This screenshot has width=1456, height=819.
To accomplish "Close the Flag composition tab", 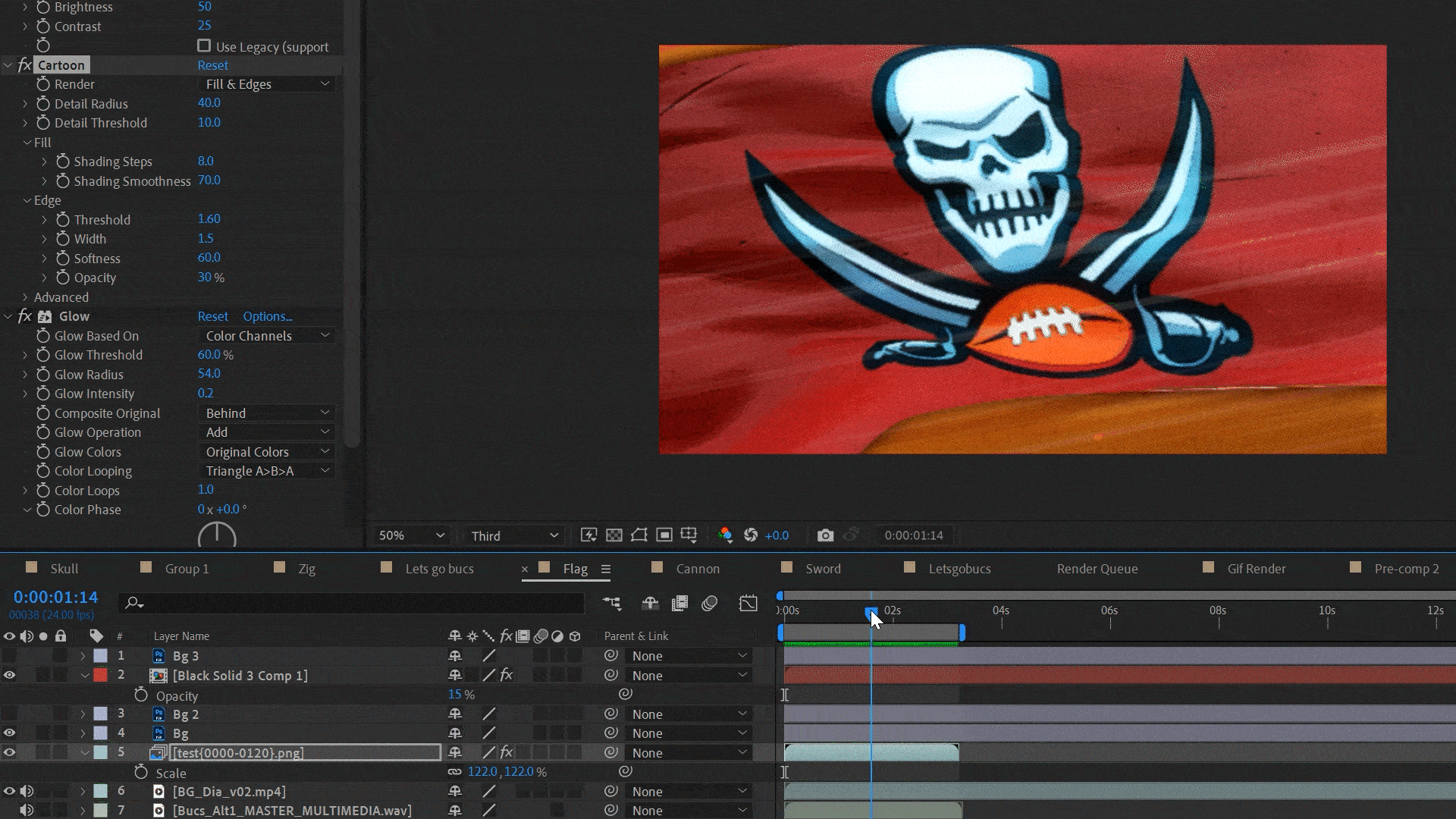I will [525, 569].
